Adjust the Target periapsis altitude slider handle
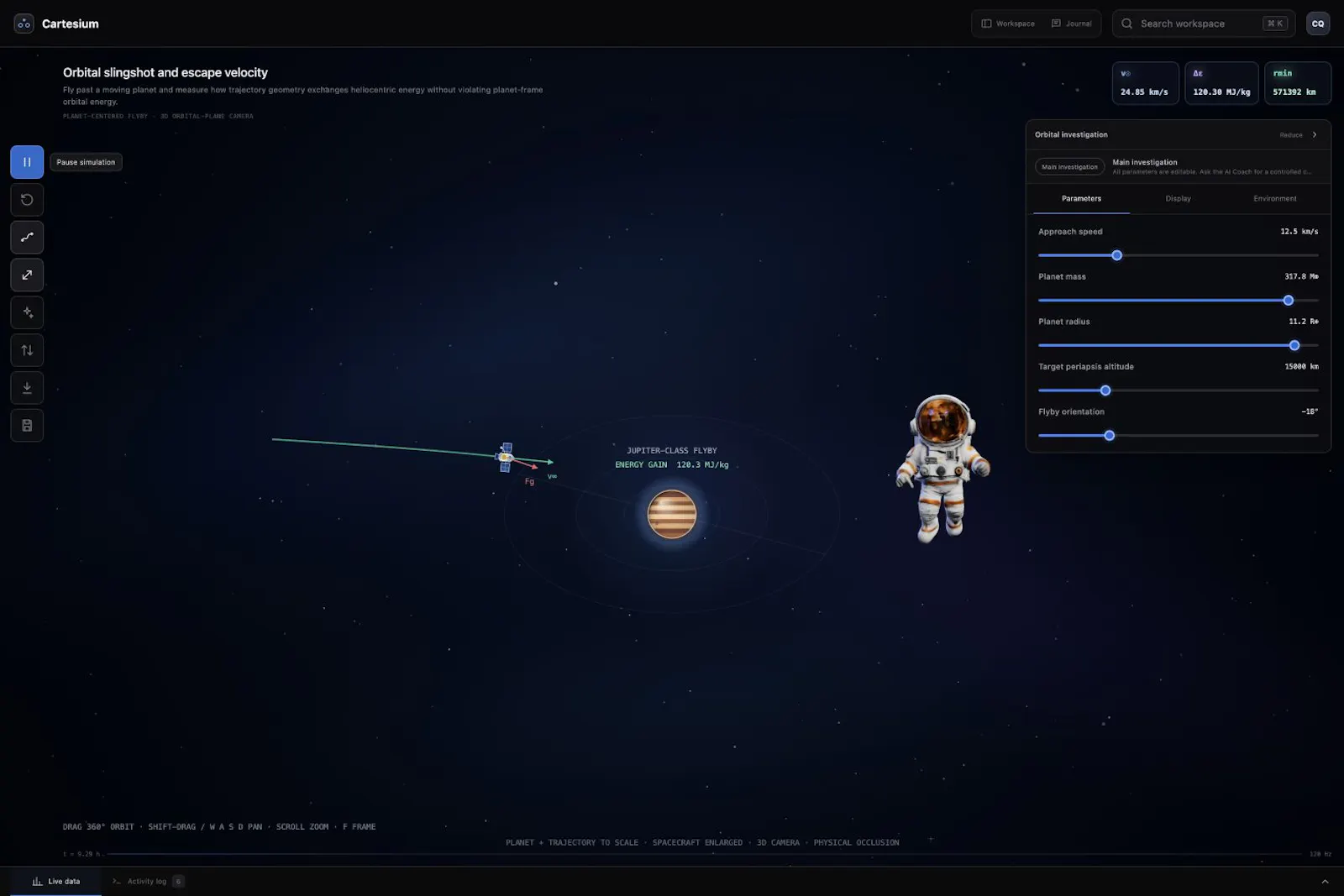This screenshot has width=1344, height=896. click(x=1105, y=390)
